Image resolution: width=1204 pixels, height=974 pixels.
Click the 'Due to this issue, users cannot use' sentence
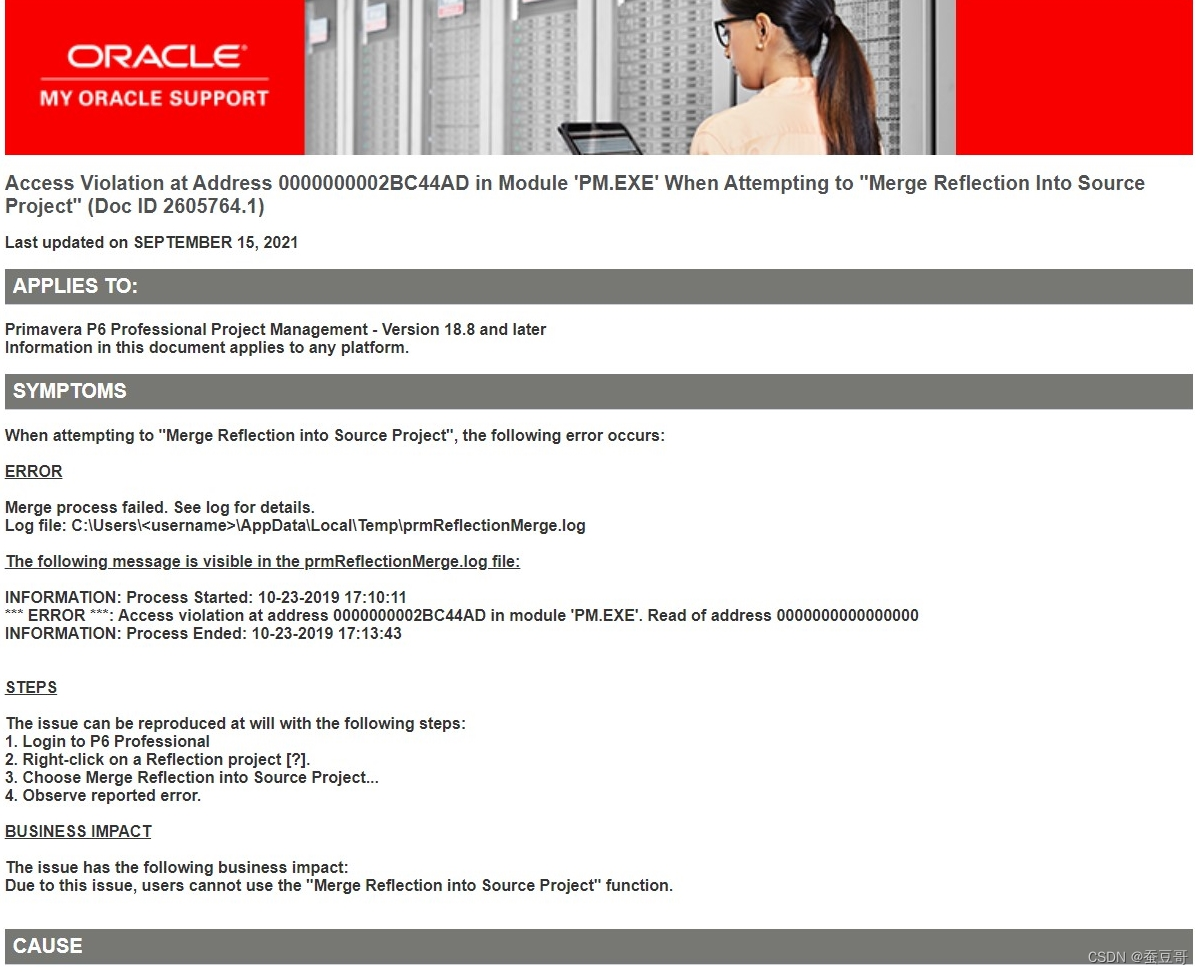pyautogui.click(x=339, y=886)
